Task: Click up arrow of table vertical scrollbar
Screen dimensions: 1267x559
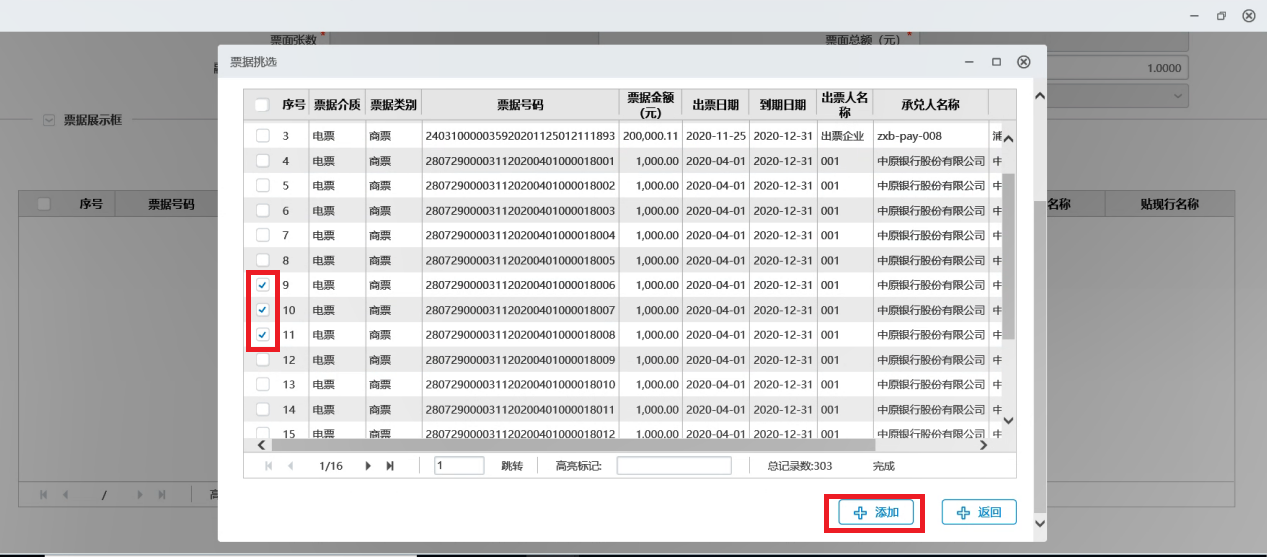Action: (x=1008, y=139)
